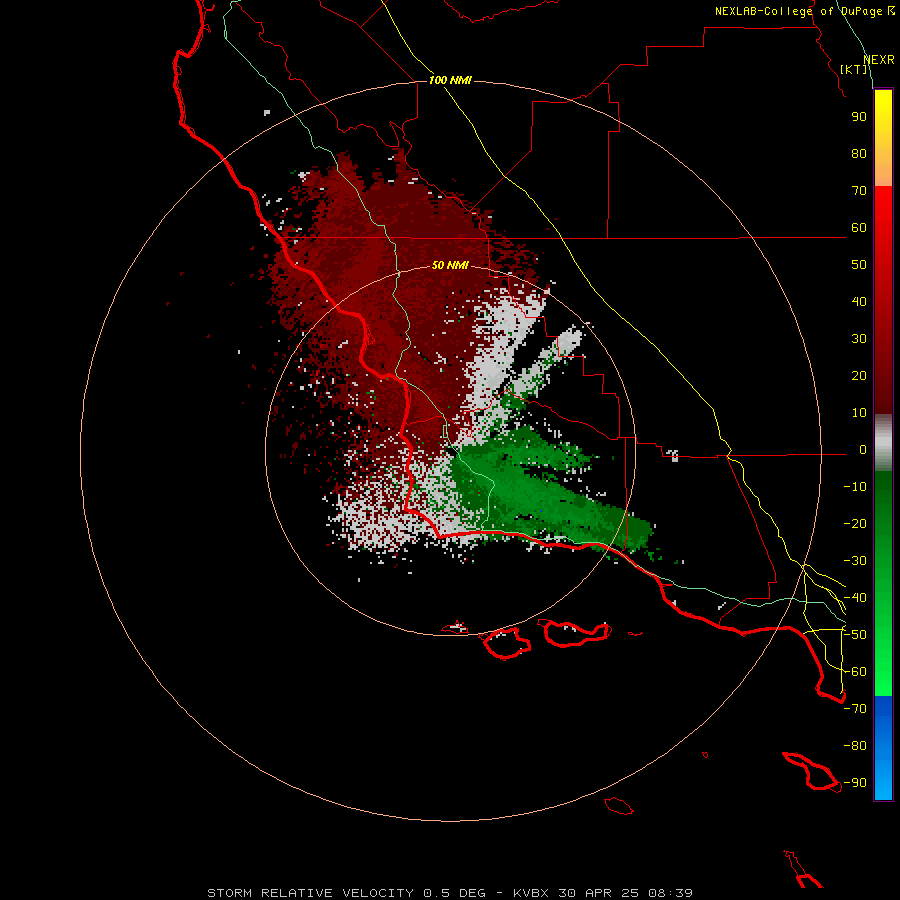The image size is (900, 900).
Task: Click the '40' value on velocity scale
Action: point(859,302)
